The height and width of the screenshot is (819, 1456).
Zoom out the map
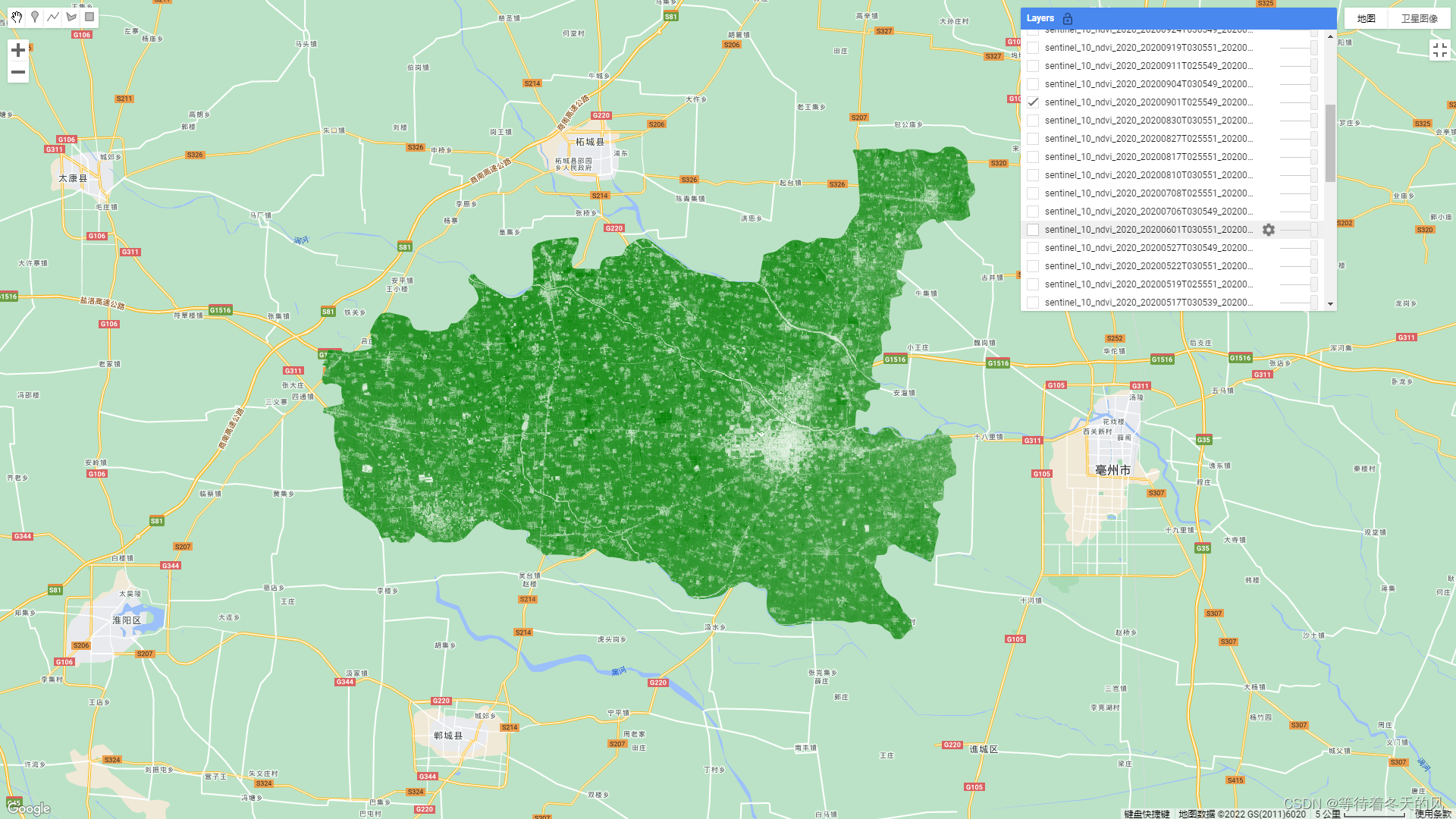click(x=18, y=72)
